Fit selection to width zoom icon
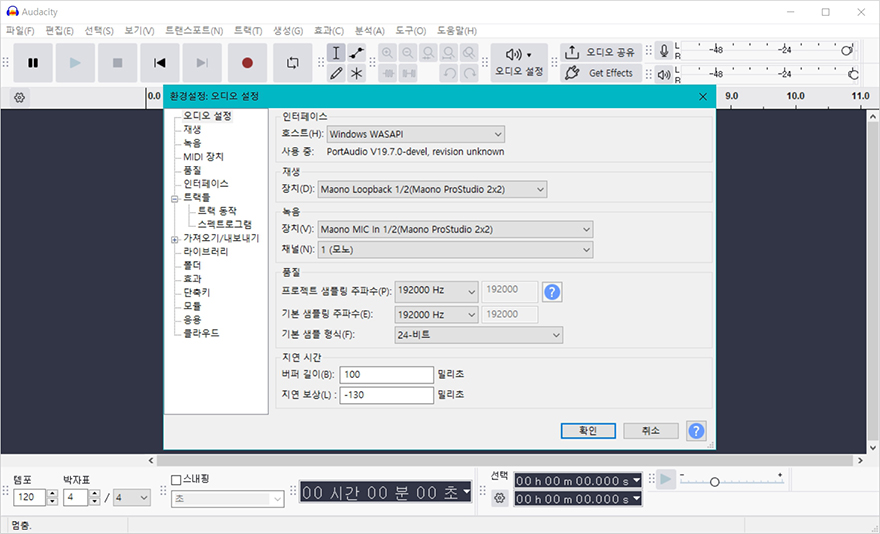This screenshot has height=534, width=880. click(x=428, y=53)
